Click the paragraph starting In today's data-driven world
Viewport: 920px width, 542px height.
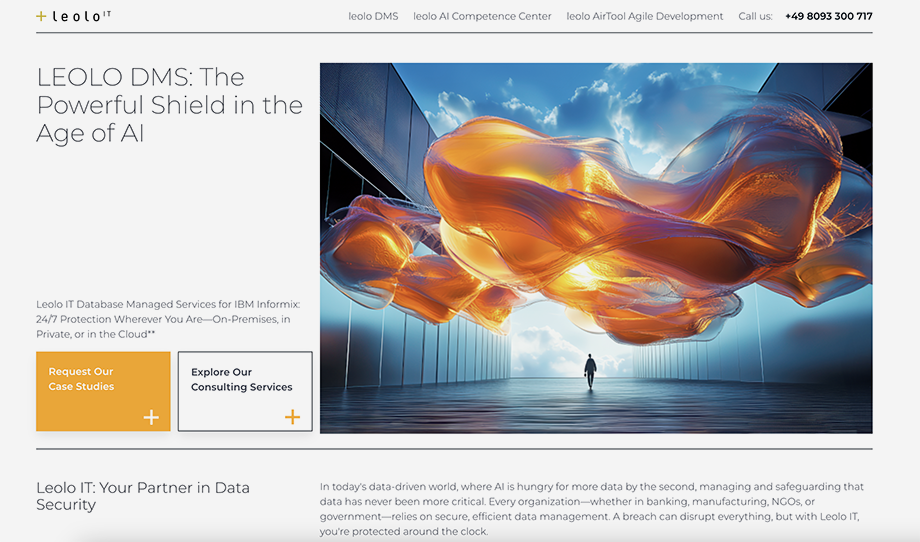[x=593, y=509]
